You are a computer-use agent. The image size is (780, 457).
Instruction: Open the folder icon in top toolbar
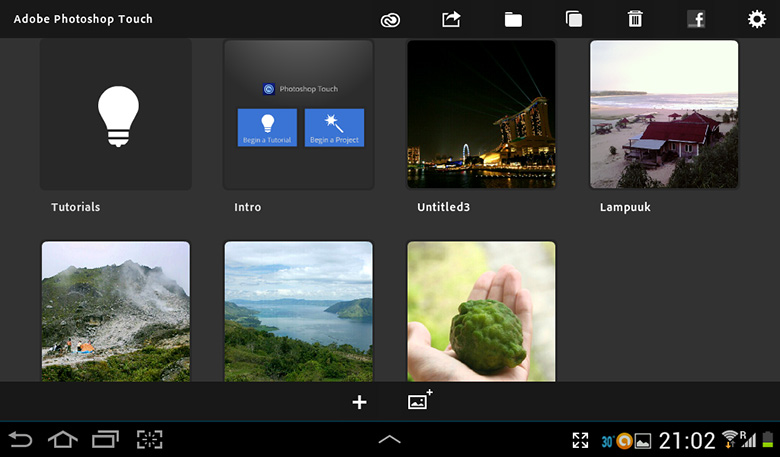[513, 20]
